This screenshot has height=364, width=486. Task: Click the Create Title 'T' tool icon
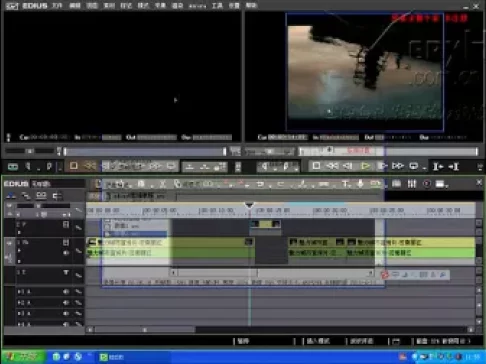coord(345,184)
